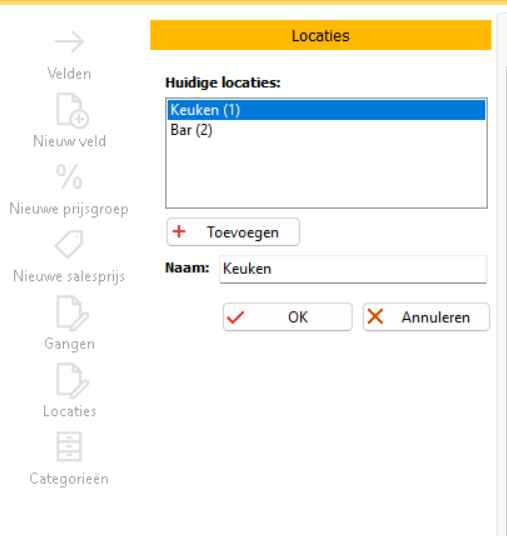
Task: Click the Locaties sidebar edit icon
Action: (x=72, y=380)
